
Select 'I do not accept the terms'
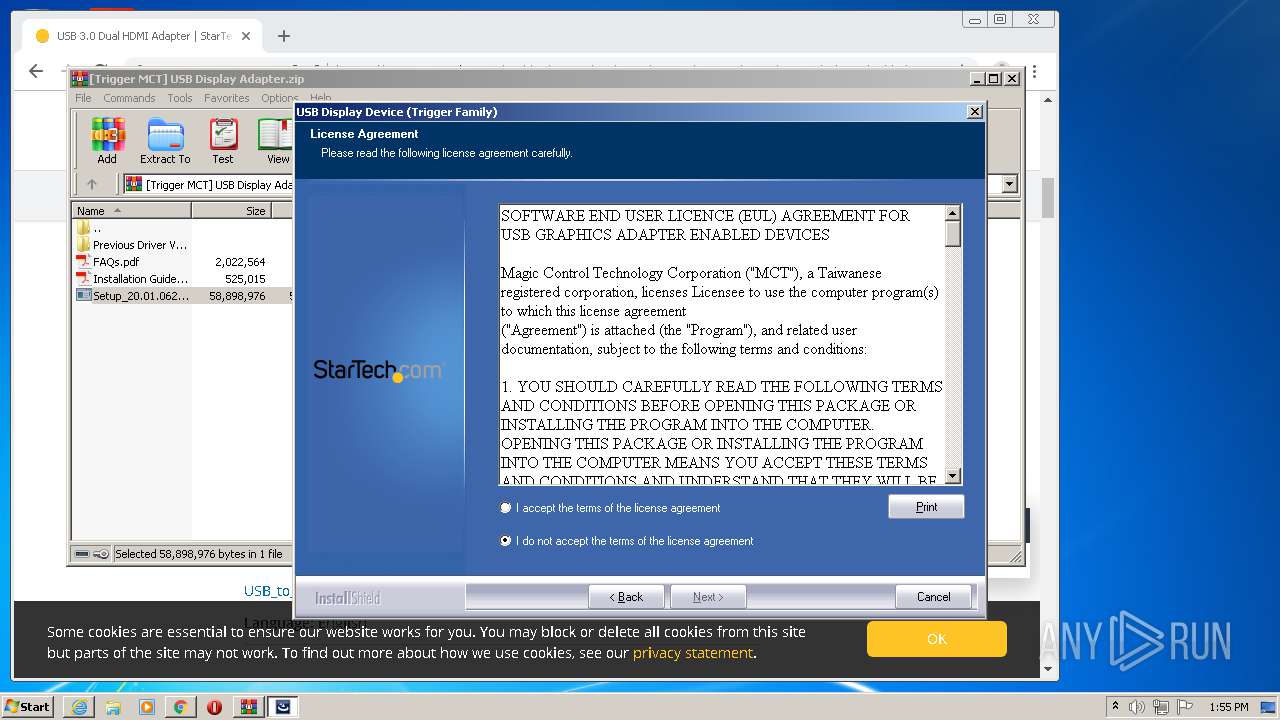tap(506, 541)
